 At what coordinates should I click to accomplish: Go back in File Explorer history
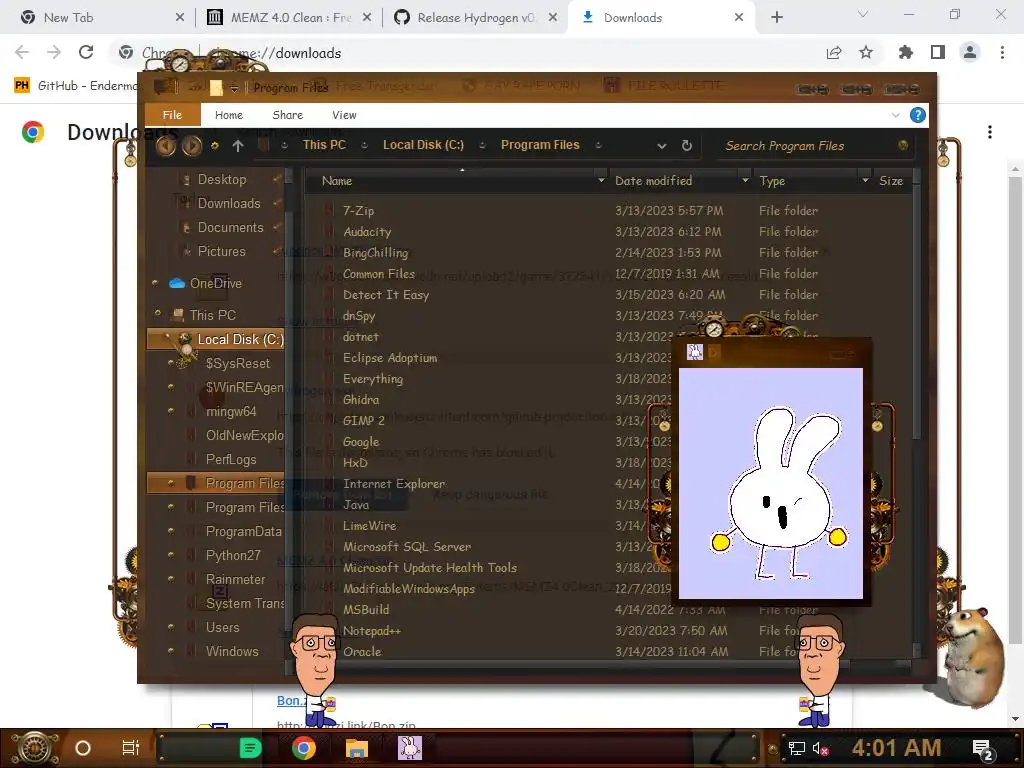[x=166, y=146]
